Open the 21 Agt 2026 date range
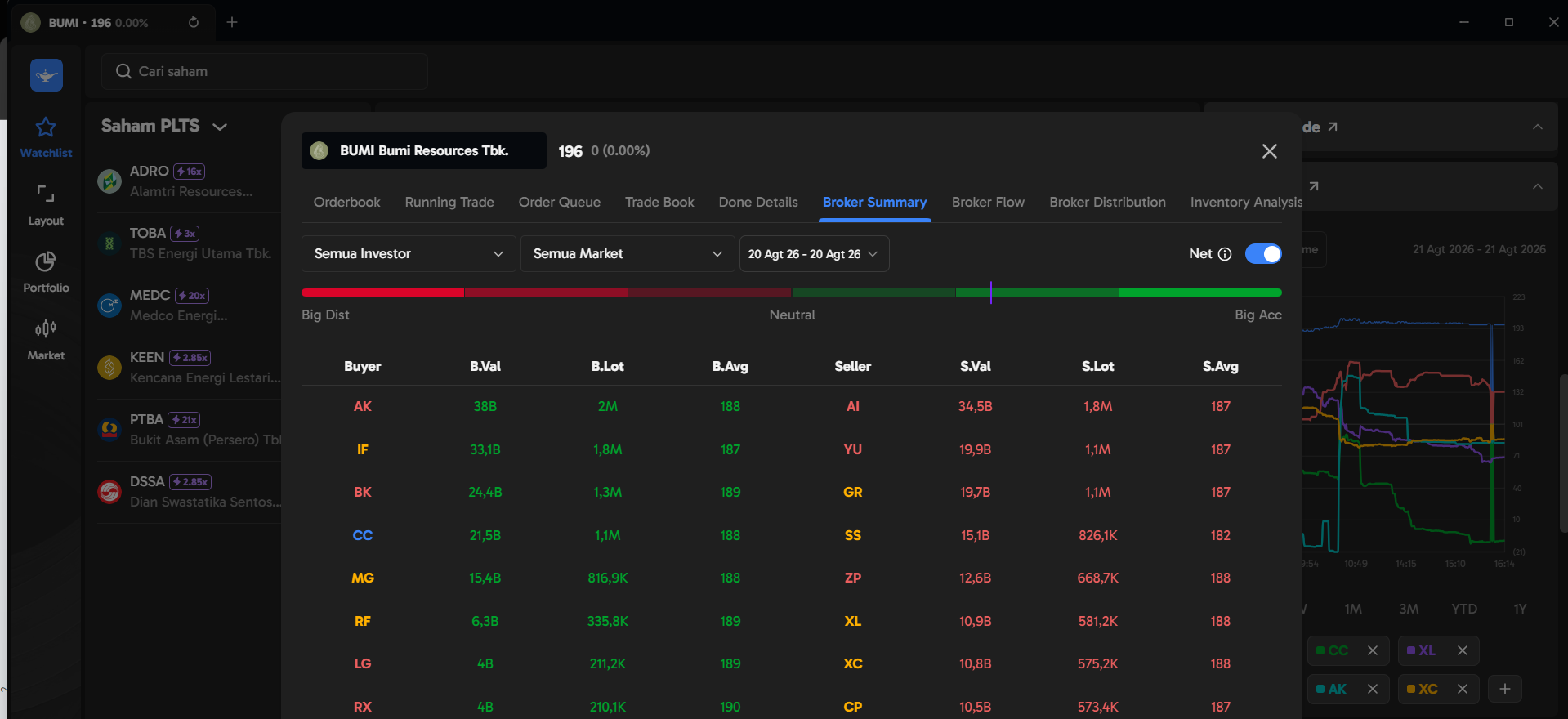1568x719 pixels. 1479,249
